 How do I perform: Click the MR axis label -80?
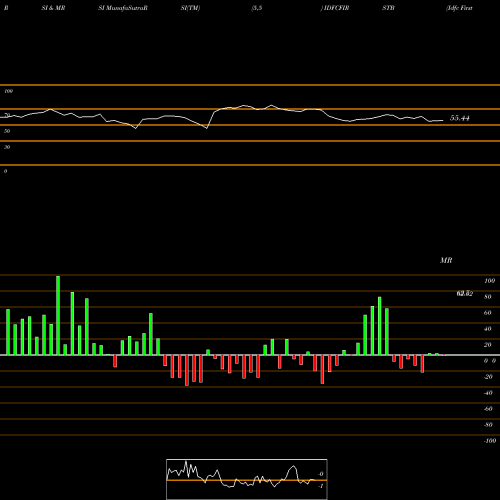(488, 425)
